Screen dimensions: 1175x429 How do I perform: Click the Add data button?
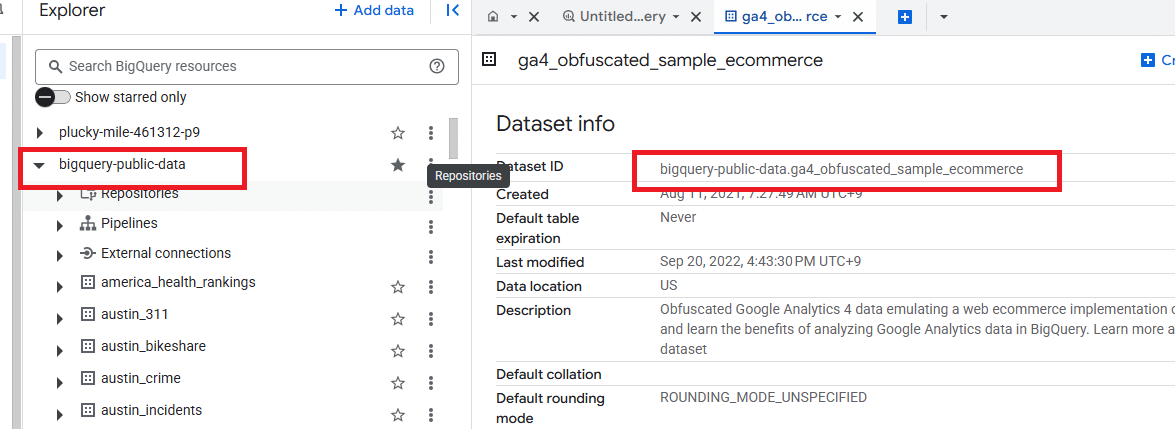click(x=374, y=11)
